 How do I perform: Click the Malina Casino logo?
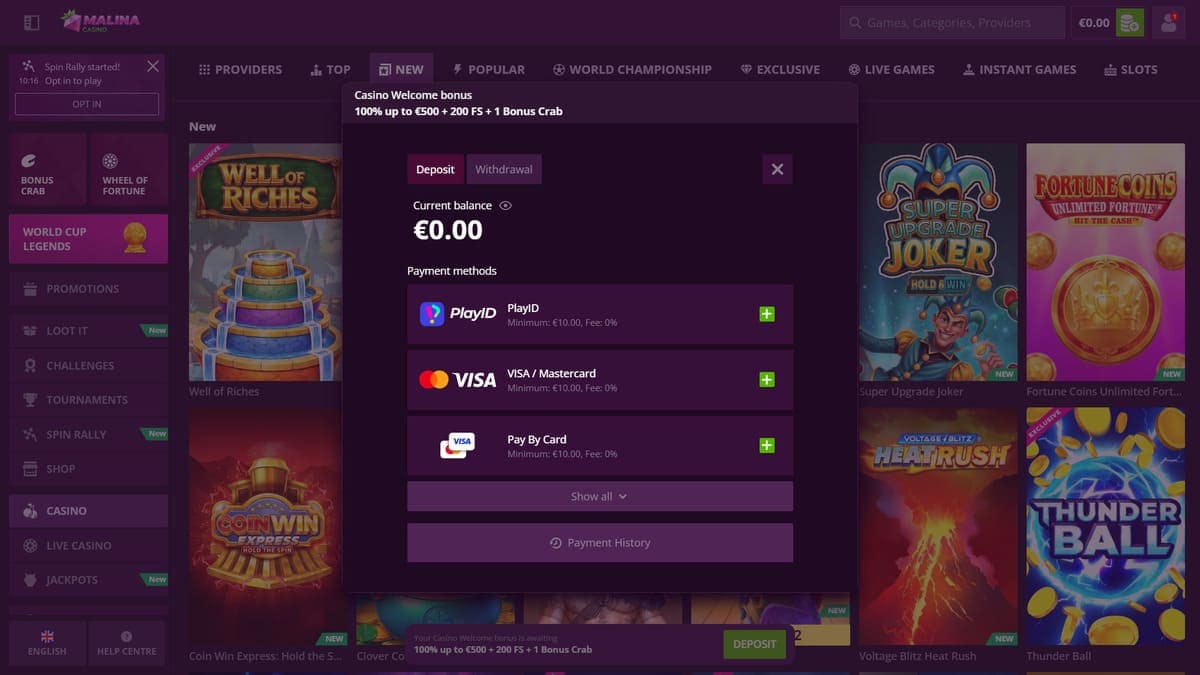(100, 21)
